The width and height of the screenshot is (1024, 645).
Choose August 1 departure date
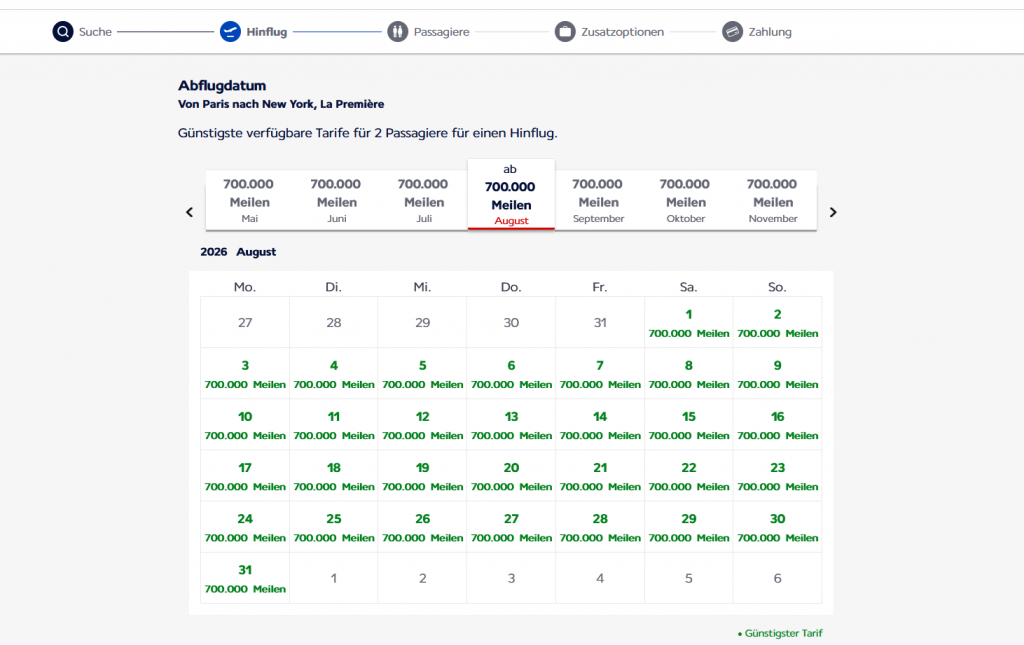point(688,322)
